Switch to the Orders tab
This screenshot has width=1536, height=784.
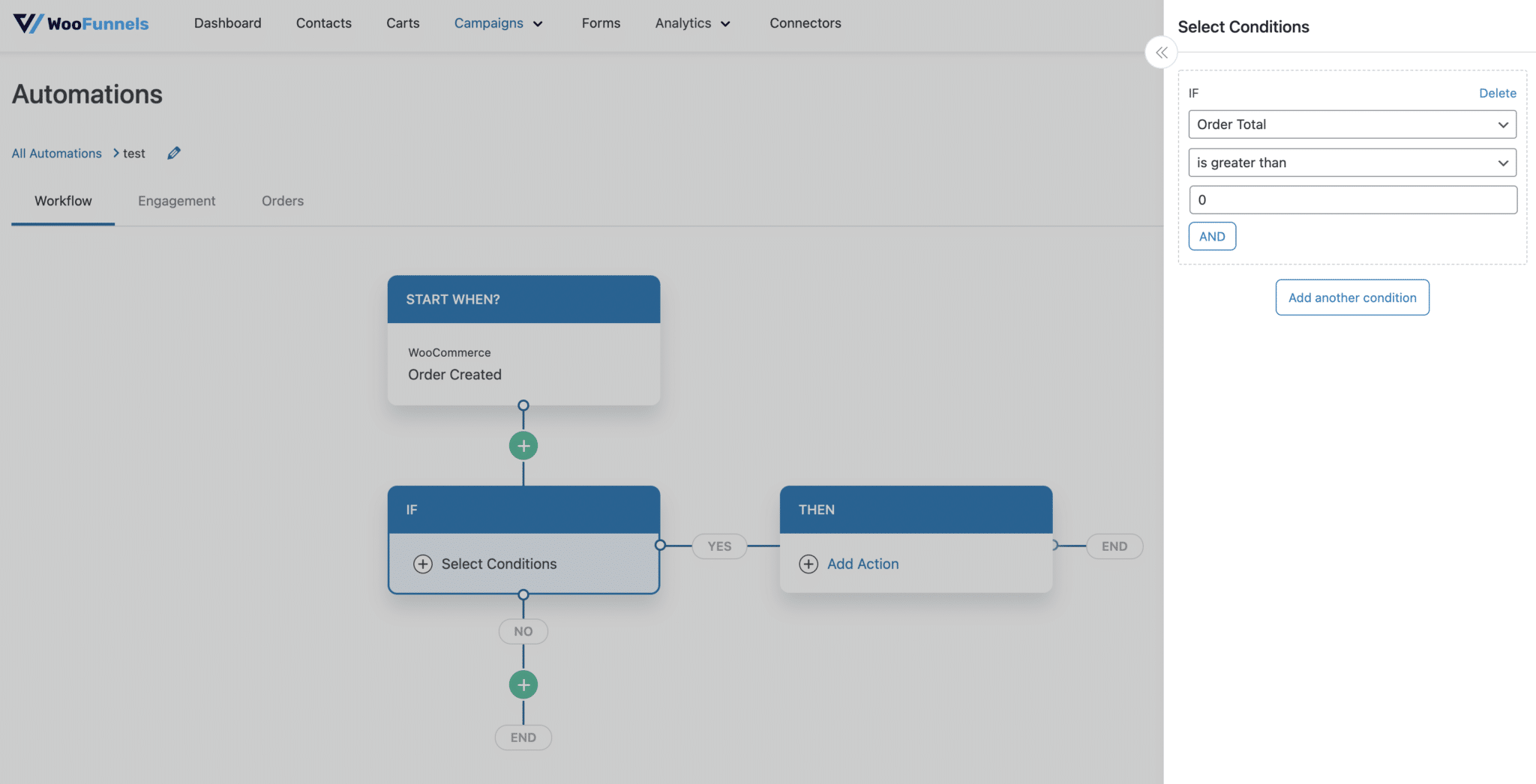tap(282, 201)
